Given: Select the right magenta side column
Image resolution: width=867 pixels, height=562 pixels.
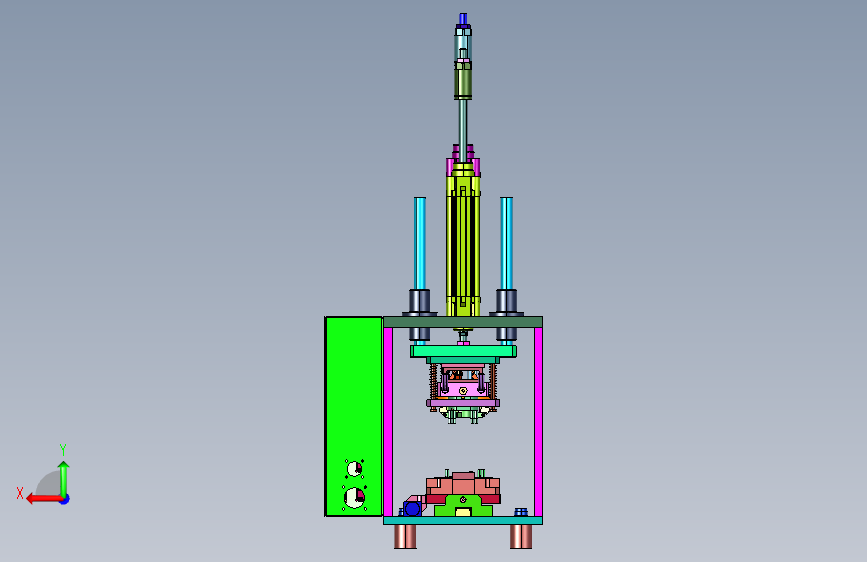Looking at the screenshot, I should tap(538, 422).
